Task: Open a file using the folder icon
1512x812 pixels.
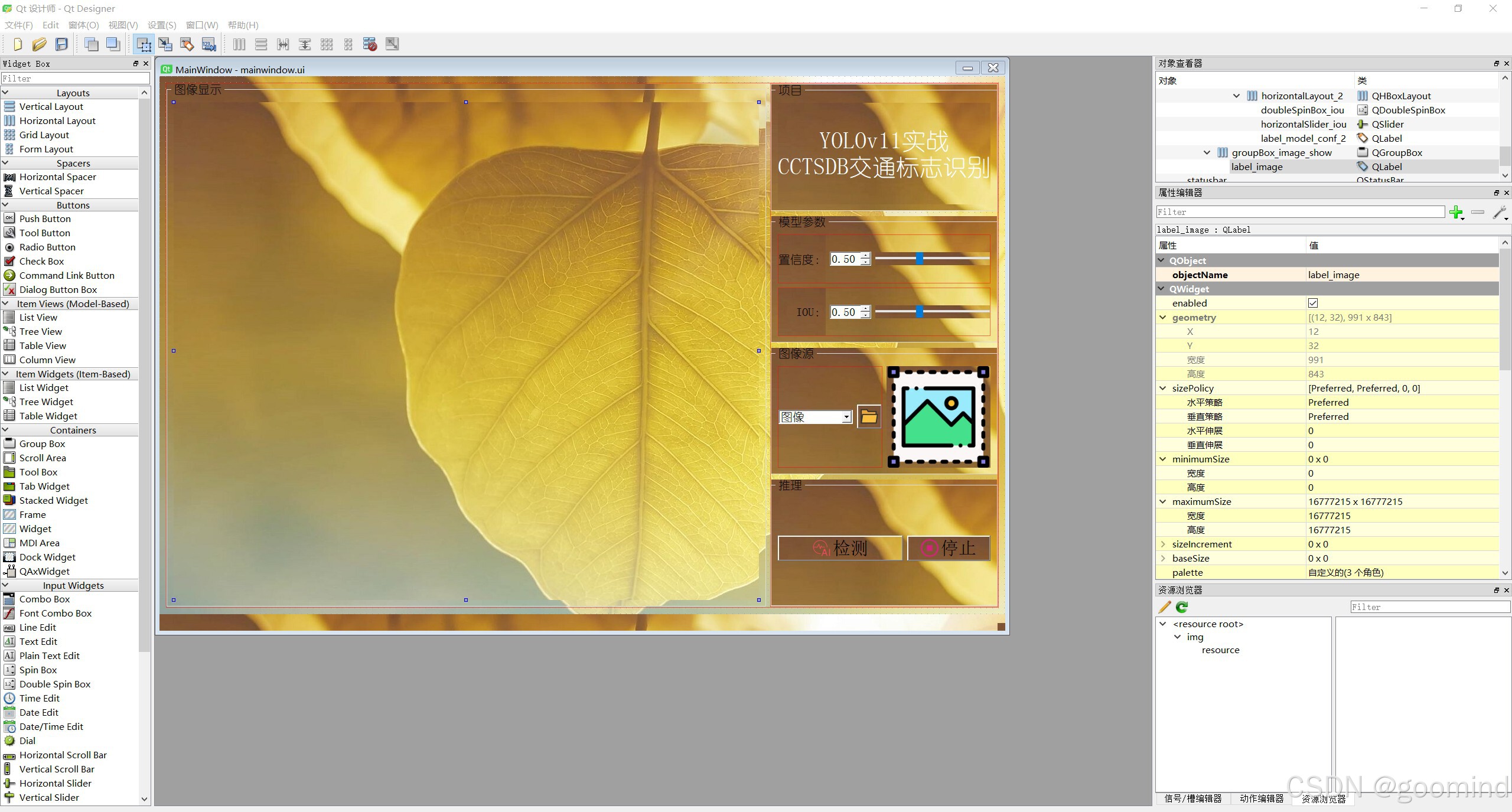Action: click(39, 44)
